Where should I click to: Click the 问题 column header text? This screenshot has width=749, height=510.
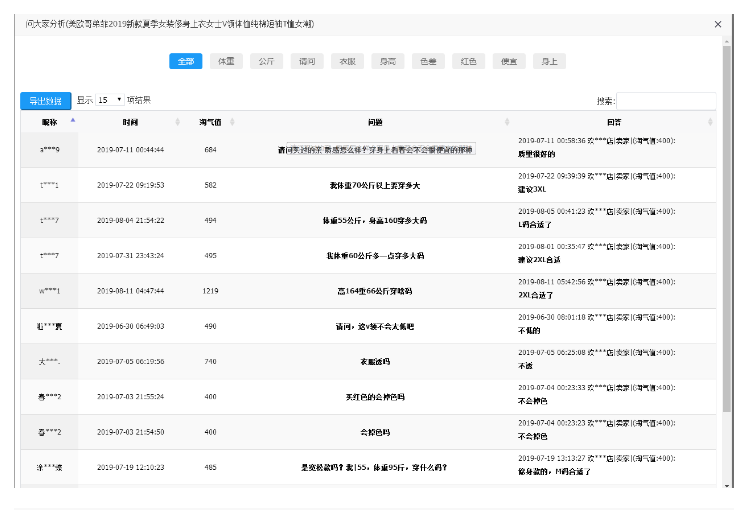click(x=375, y=122)
